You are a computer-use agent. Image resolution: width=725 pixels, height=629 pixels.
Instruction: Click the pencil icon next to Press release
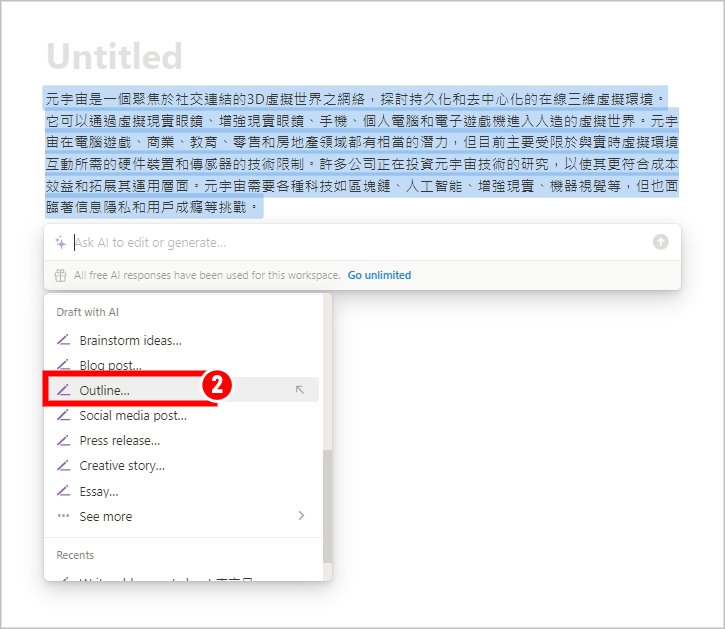(63, 440)
